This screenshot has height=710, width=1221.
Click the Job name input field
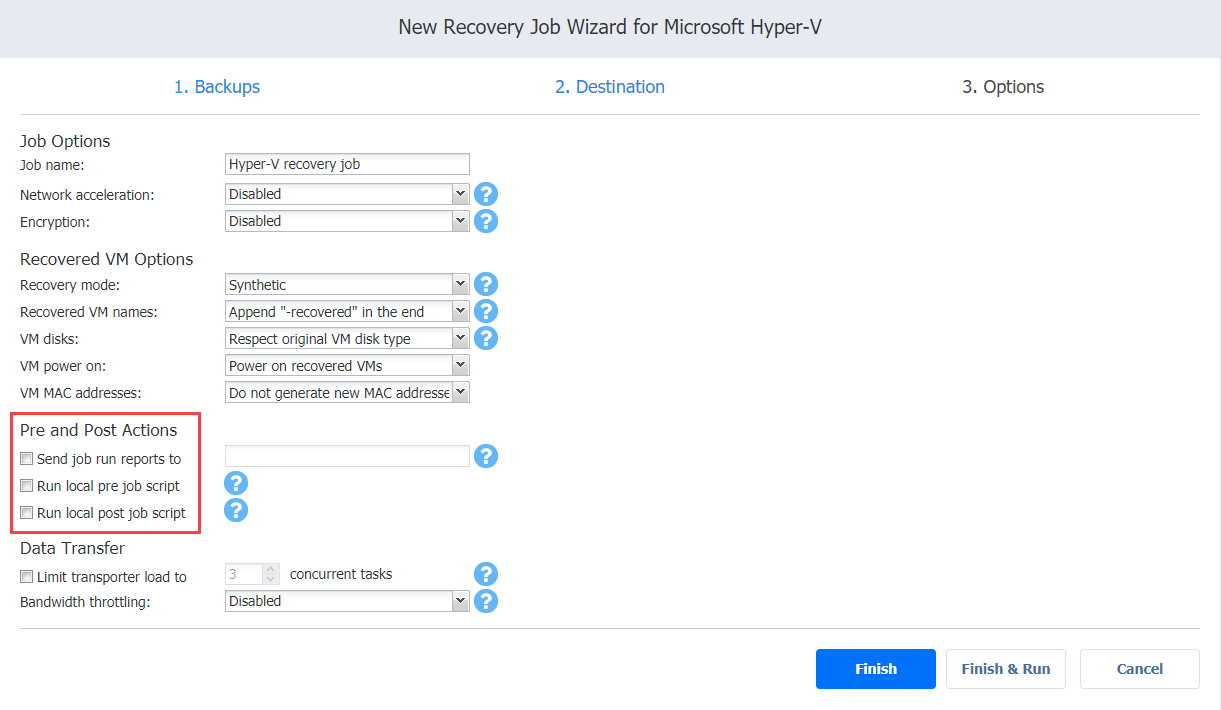pos(347,164)
